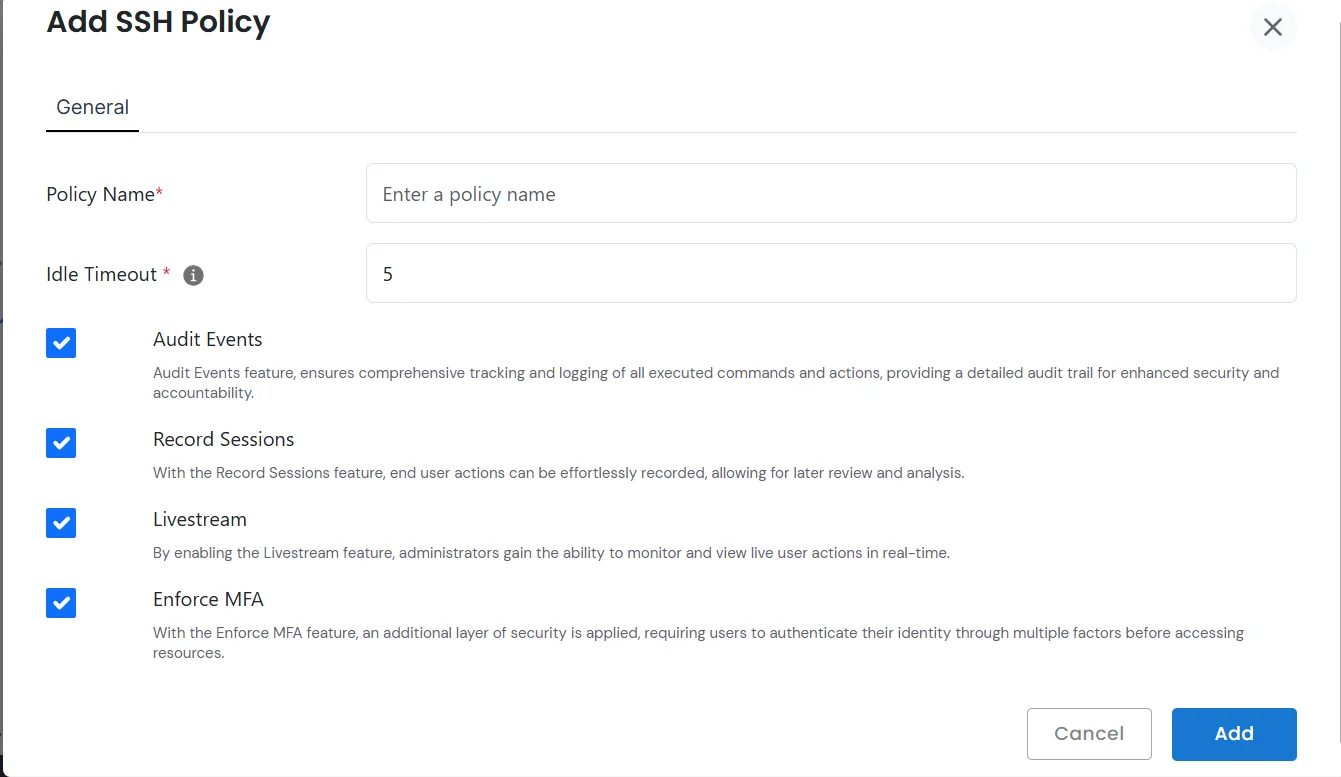Screen dimensions: 1341x777
Task: Select the Idle Timeout value field
Action: 831,273
